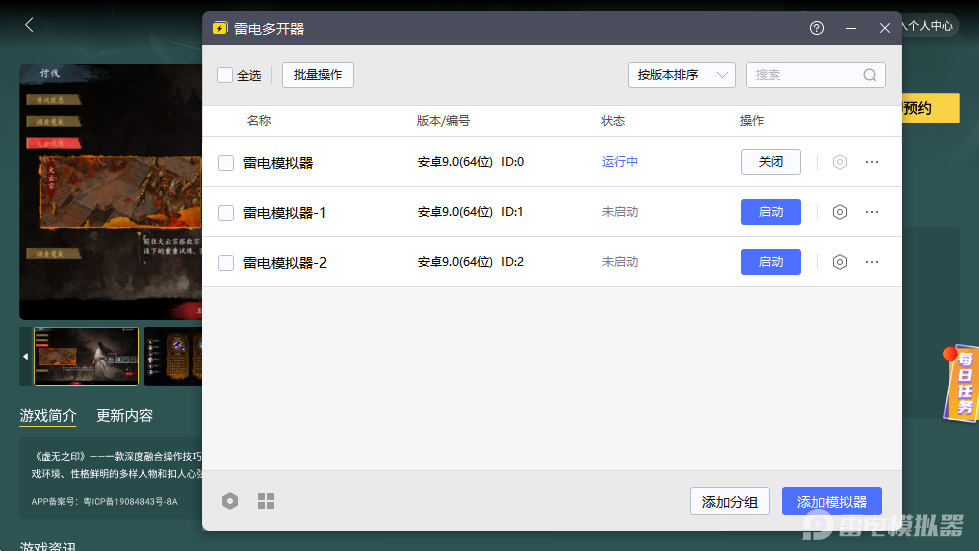Switch to 更新内容 tab
Image resolution: width=979 pixels, height=551 pixels.
point(124,416)
